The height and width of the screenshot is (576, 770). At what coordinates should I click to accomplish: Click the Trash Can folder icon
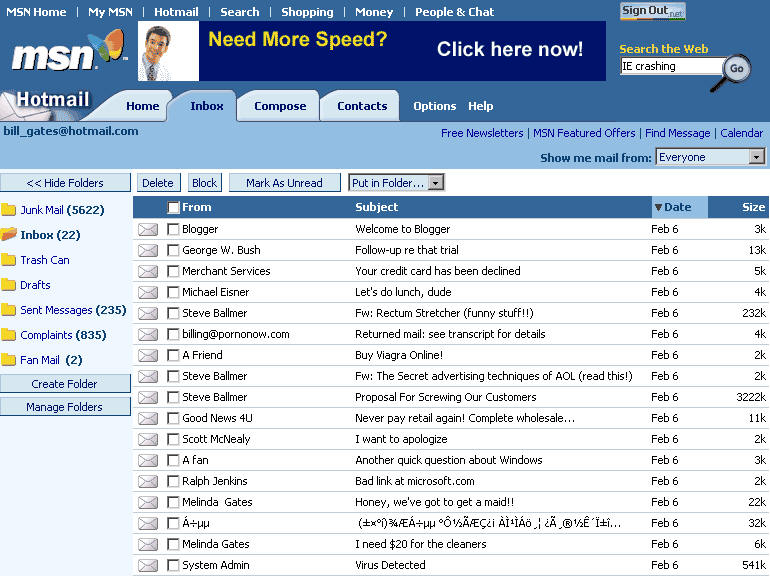pyautogui.click(x=8, y=260)
